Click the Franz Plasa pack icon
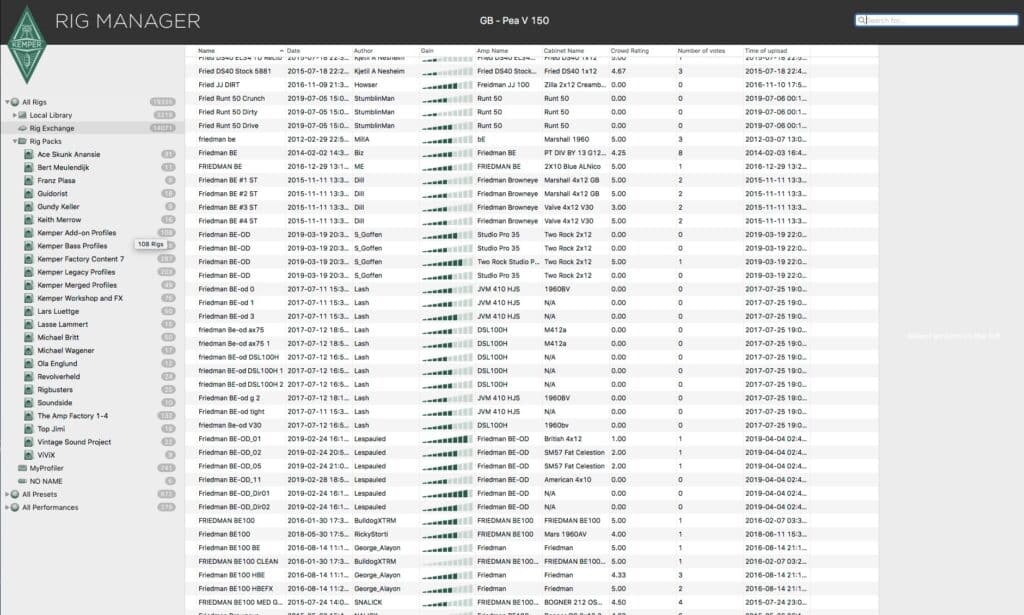Image resolution: width=1024 pixels, height=615 pixels. [29, 180]
